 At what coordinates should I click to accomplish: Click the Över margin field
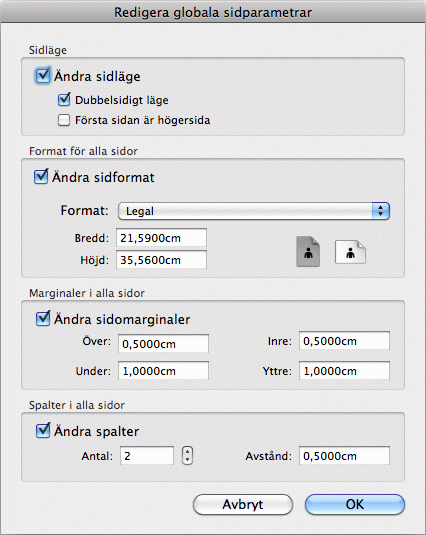(163, 343)
